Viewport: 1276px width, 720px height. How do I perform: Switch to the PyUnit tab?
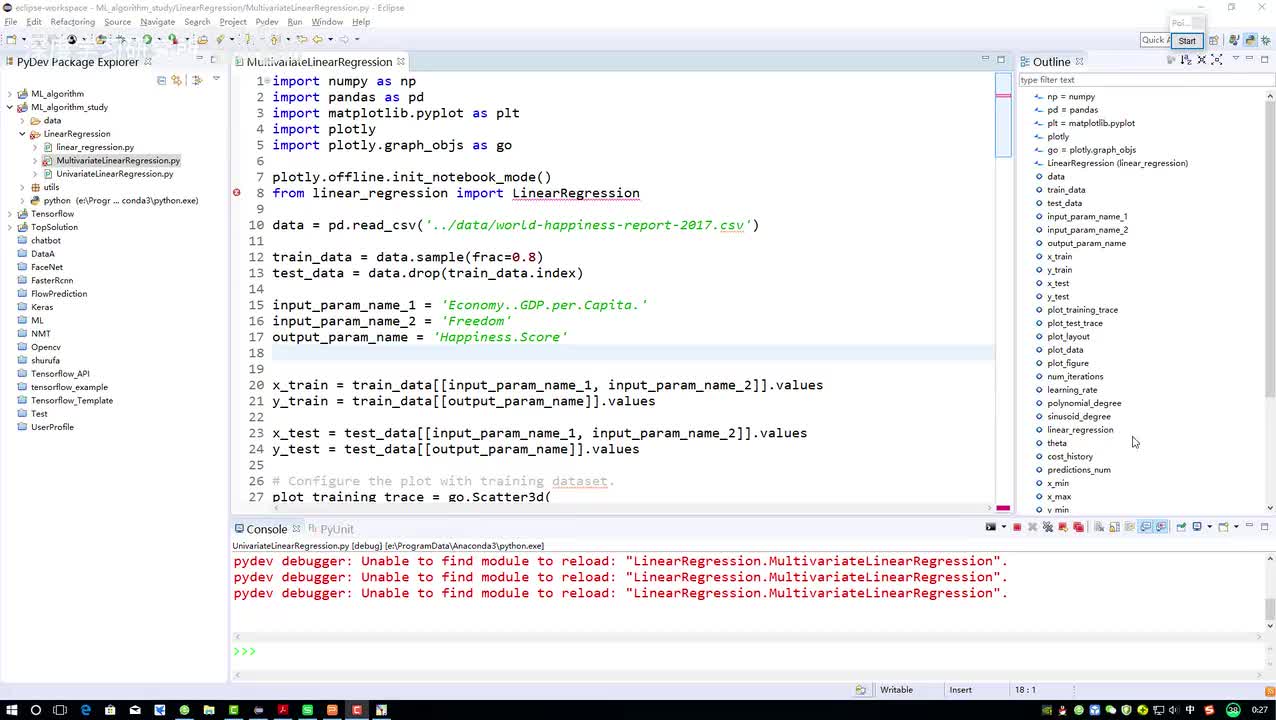(x=330, y=529)
